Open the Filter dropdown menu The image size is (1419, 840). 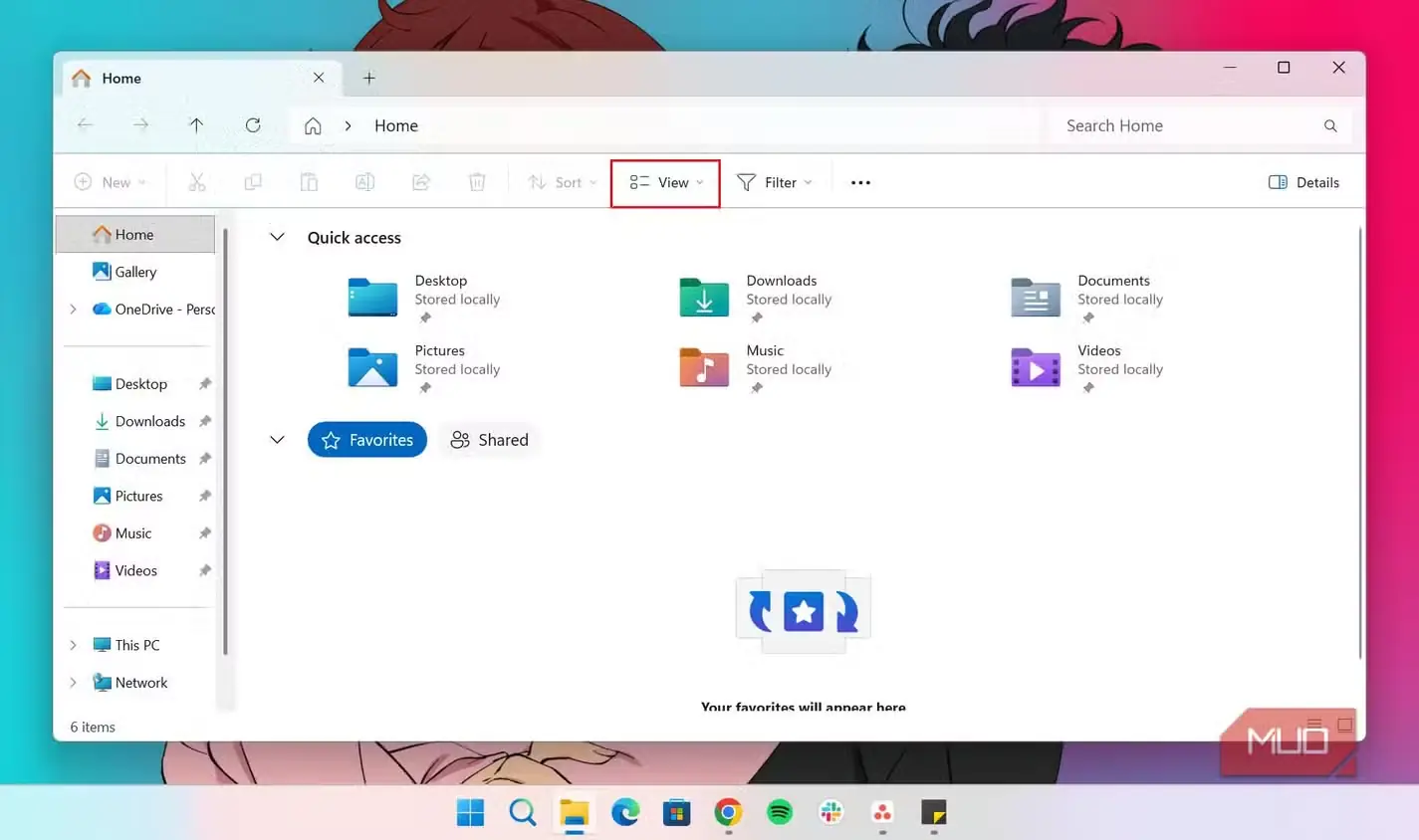775,182
